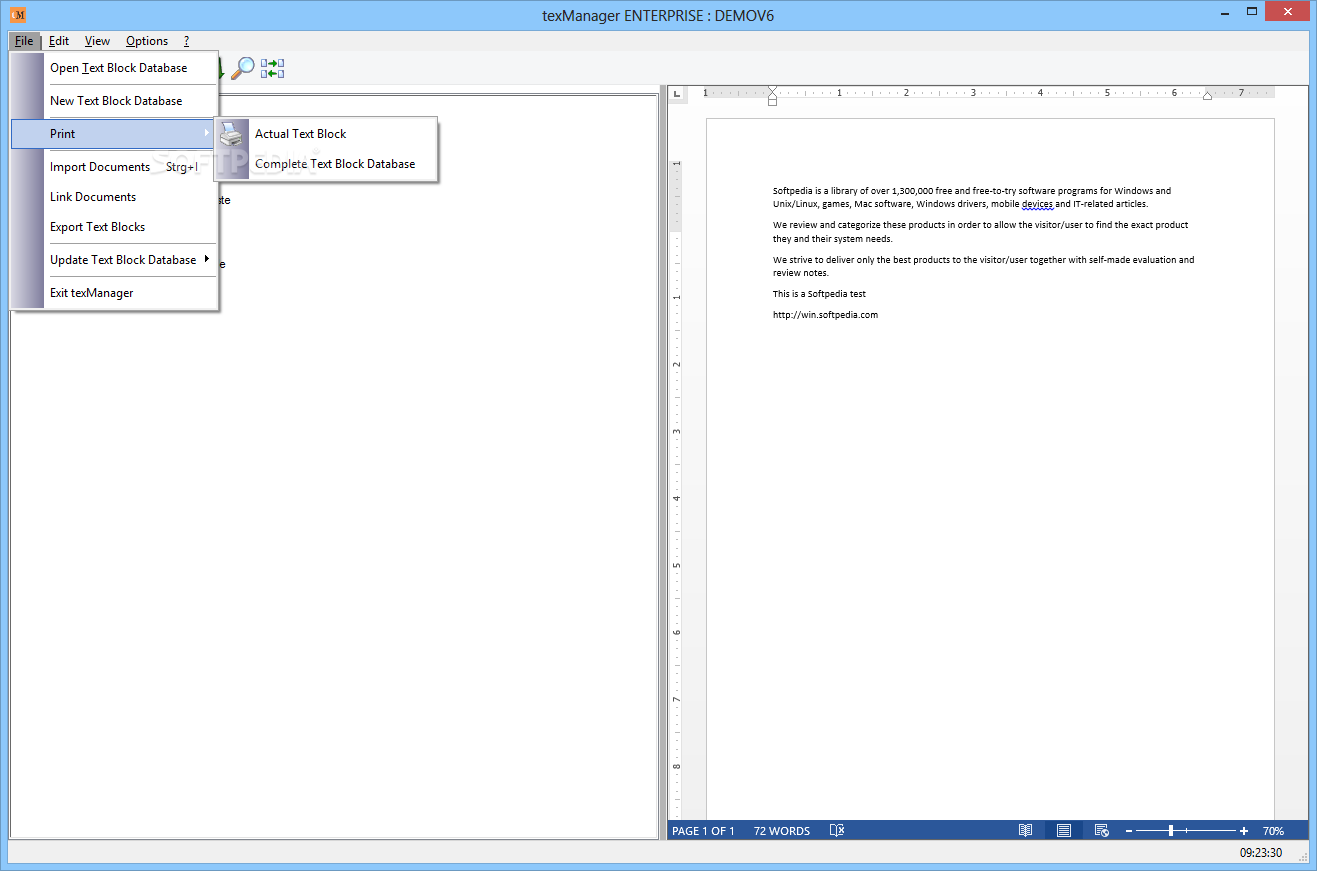Click the zoom out minus icon
Screen dimensions: 1317x871
click(1129, 831)
